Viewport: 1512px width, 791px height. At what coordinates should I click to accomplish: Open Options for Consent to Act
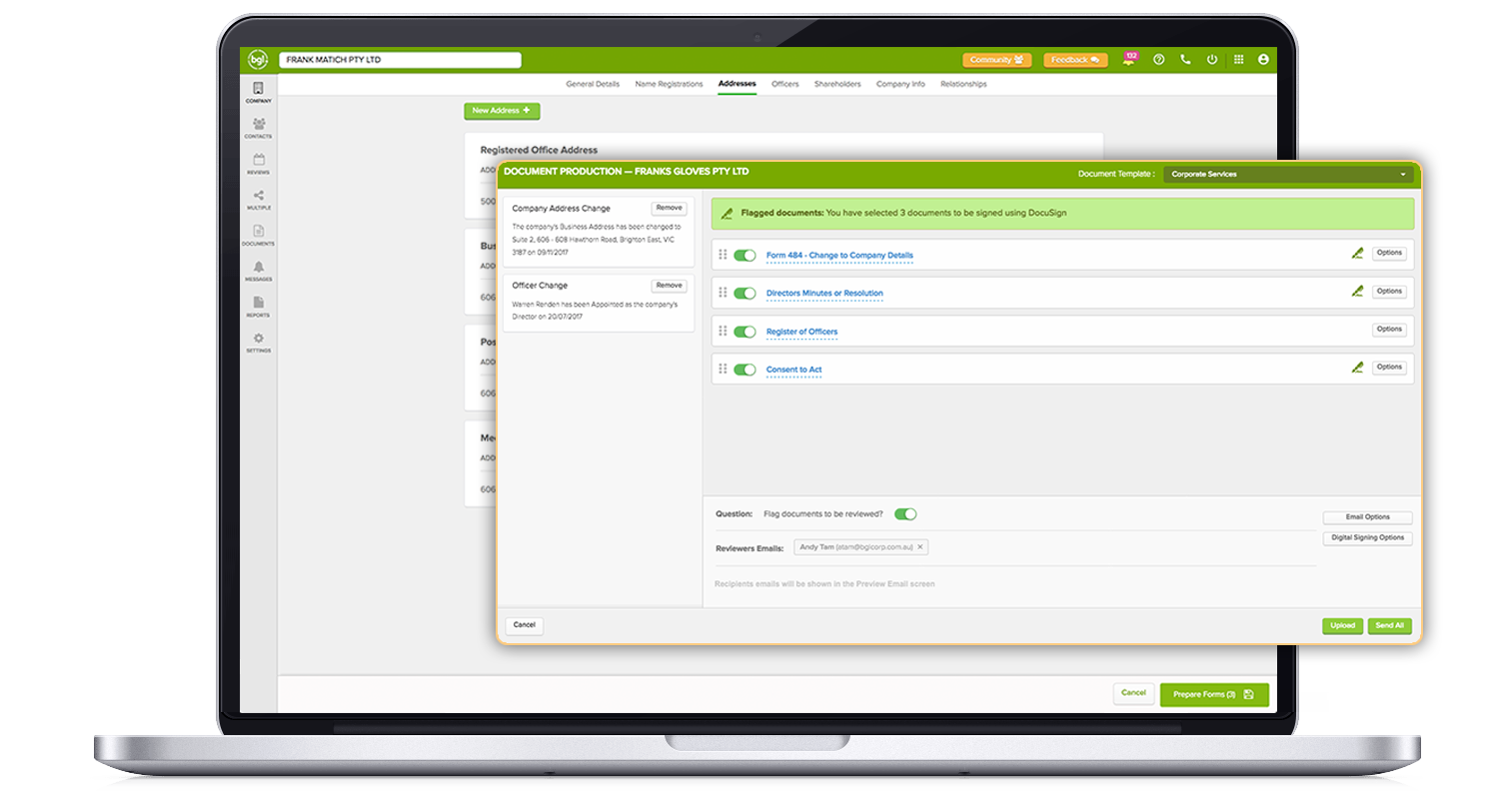point(1389,368)
